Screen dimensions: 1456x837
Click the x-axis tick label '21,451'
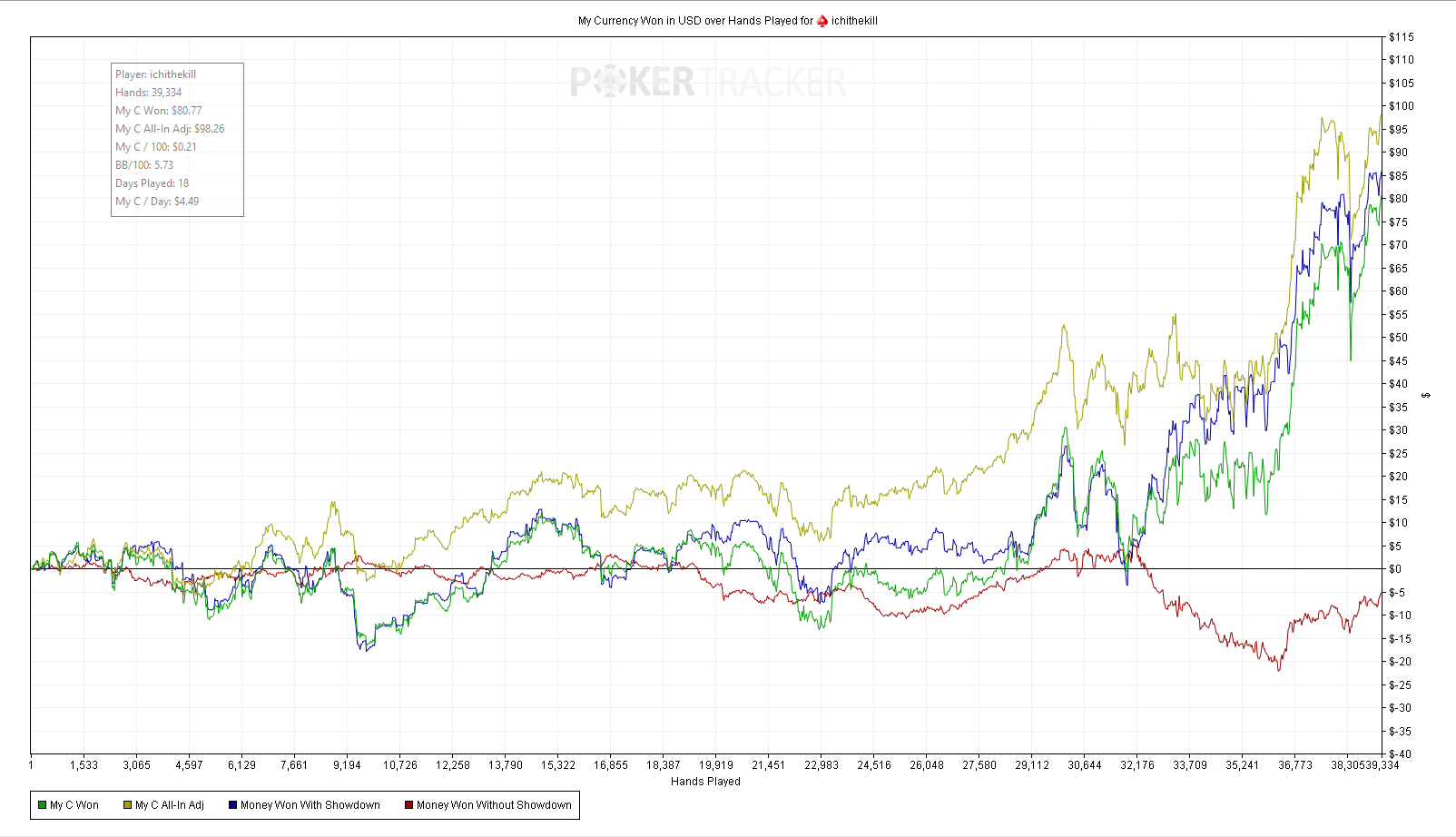coord(769,765)
